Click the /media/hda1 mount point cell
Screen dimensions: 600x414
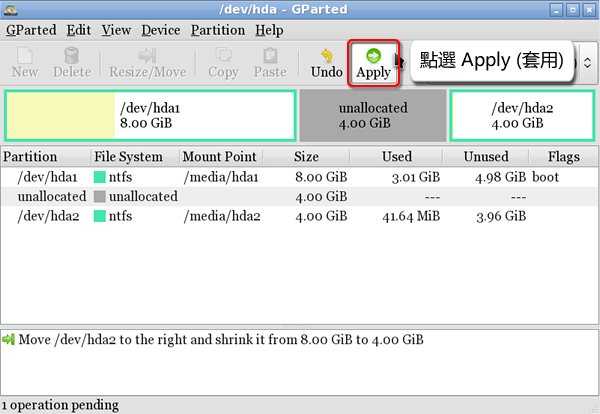tap(221, 177)
